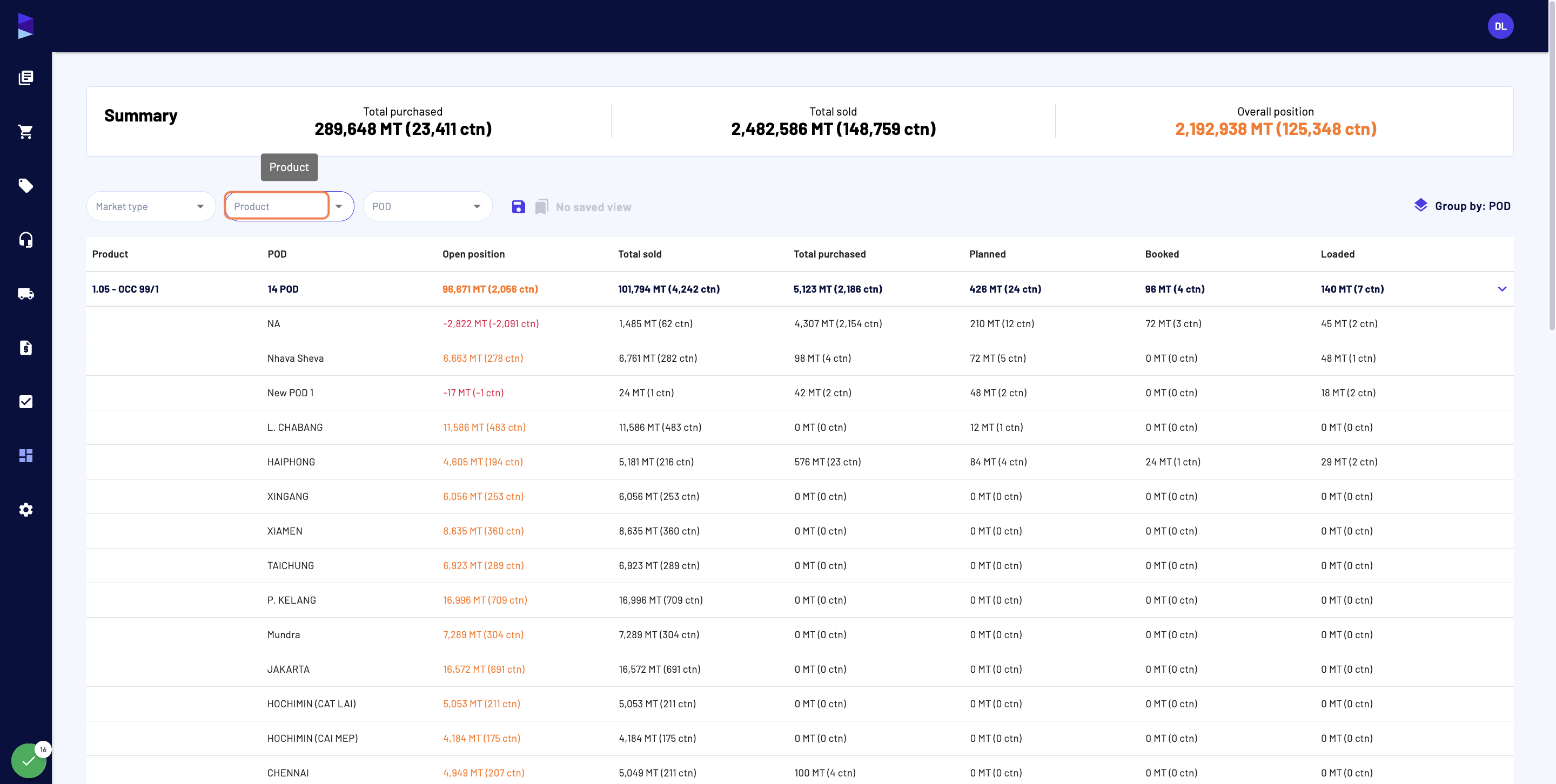Image resolution: width=1556 pixels, height=784 pixels.
Task: Click the No saved view text
Action: coord(593,207)
